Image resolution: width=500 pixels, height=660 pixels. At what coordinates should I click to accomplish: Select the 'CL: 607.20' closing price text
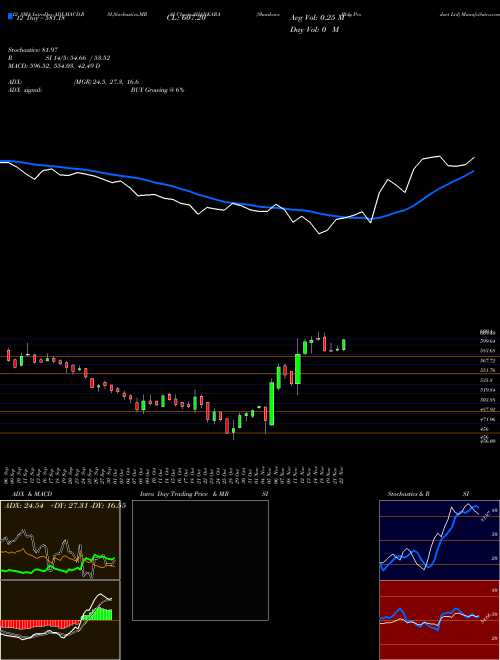(x=188, y=17)
